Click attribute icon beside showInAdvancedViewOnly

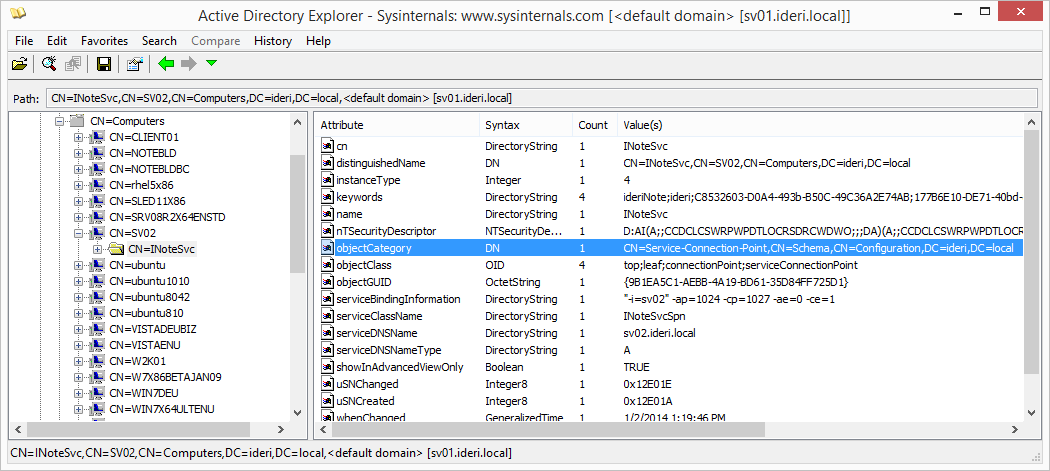pos(327,367)
